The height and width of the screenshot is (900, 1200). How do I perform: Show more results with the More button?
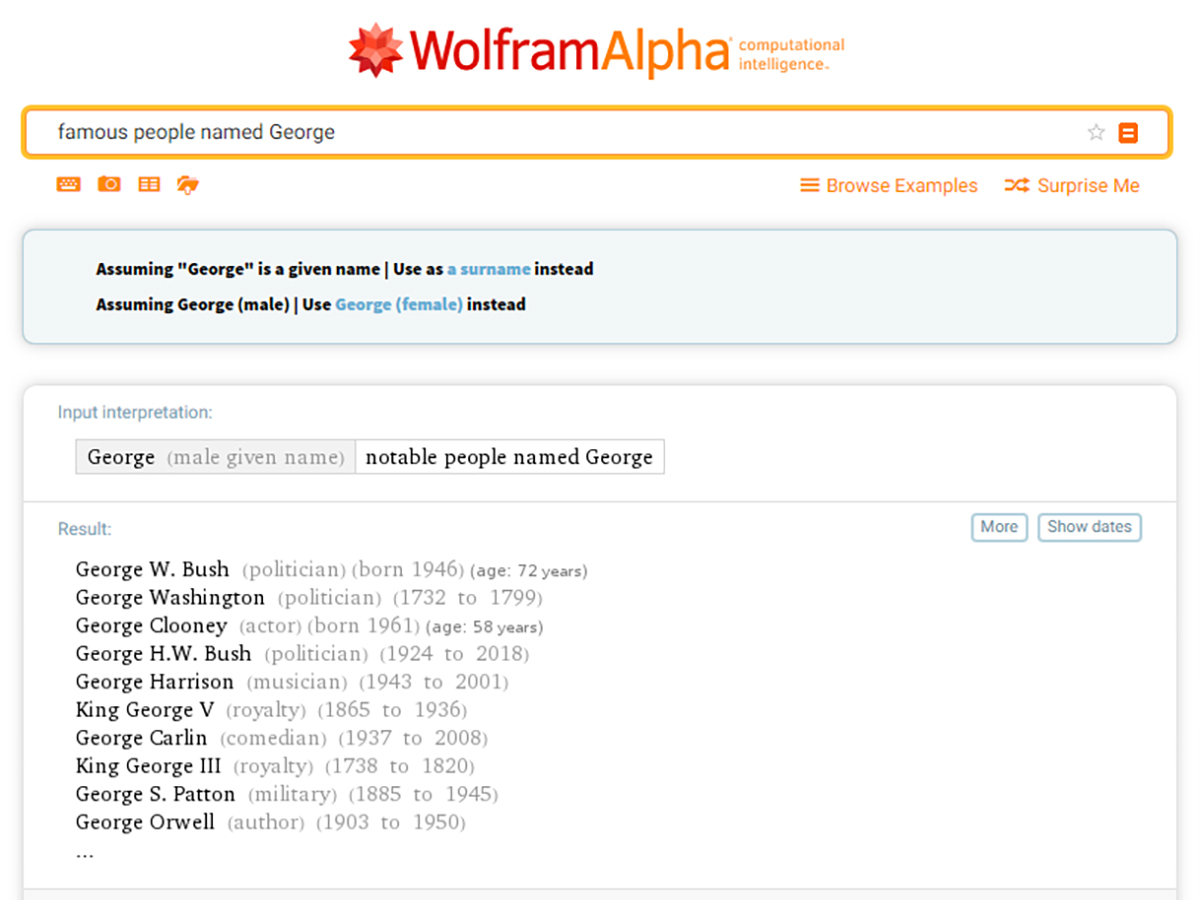point(998,527)
